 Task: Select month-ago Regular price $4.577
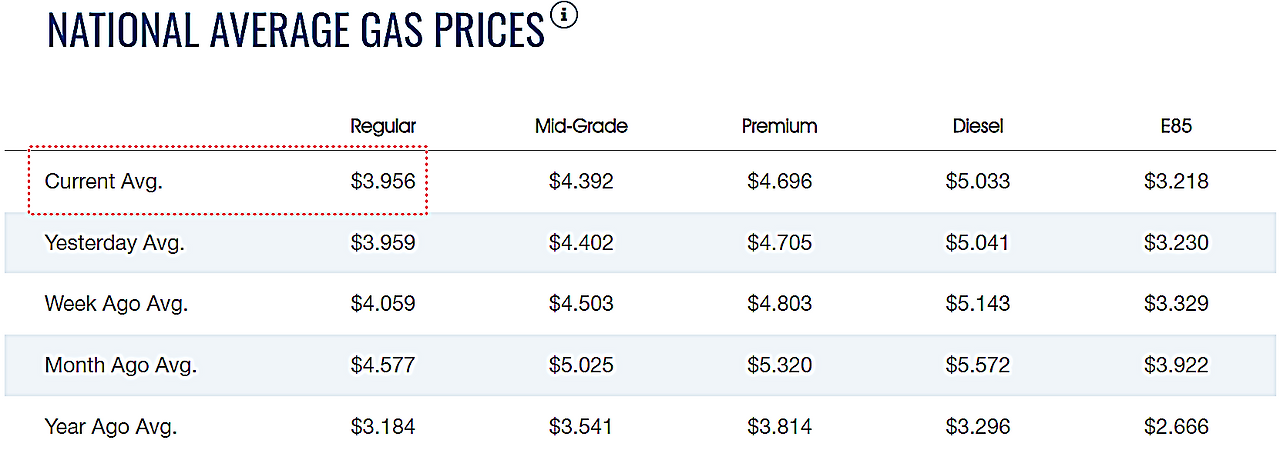(x=383, y=365)
